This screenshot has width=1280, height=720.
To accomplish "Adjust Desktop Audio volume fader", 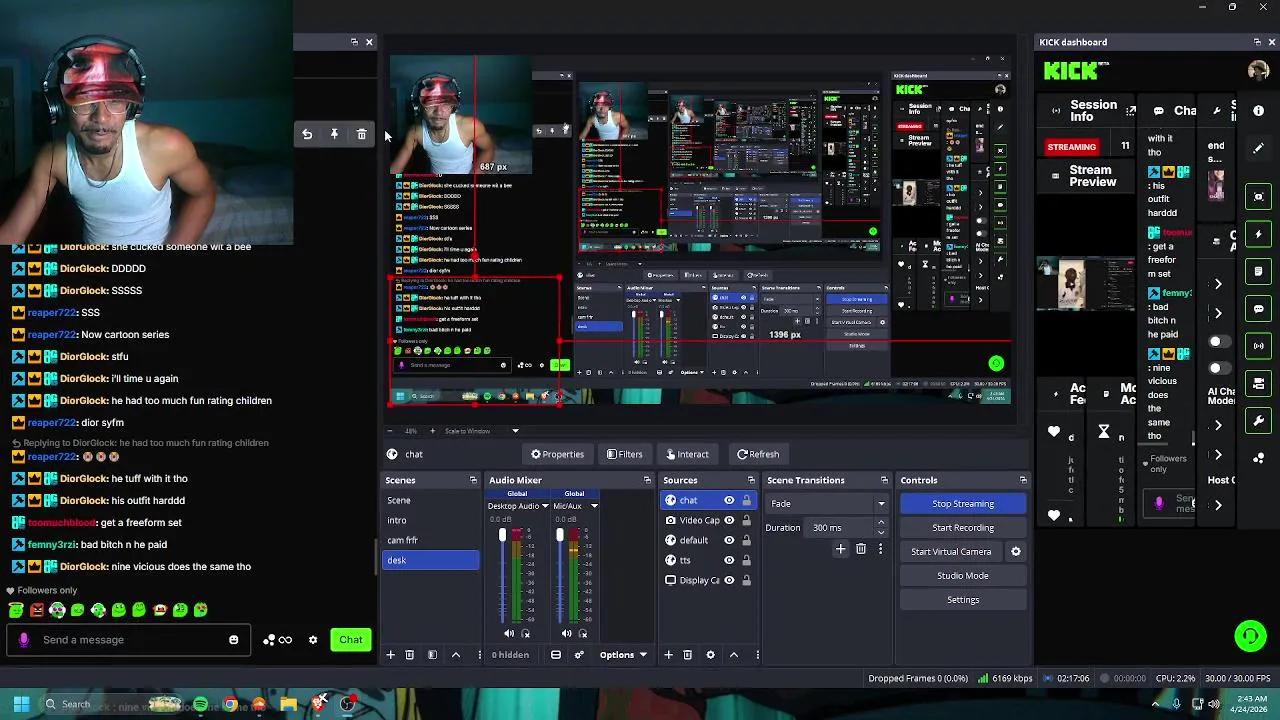I will pyautogui.click(x=502, y=537).
